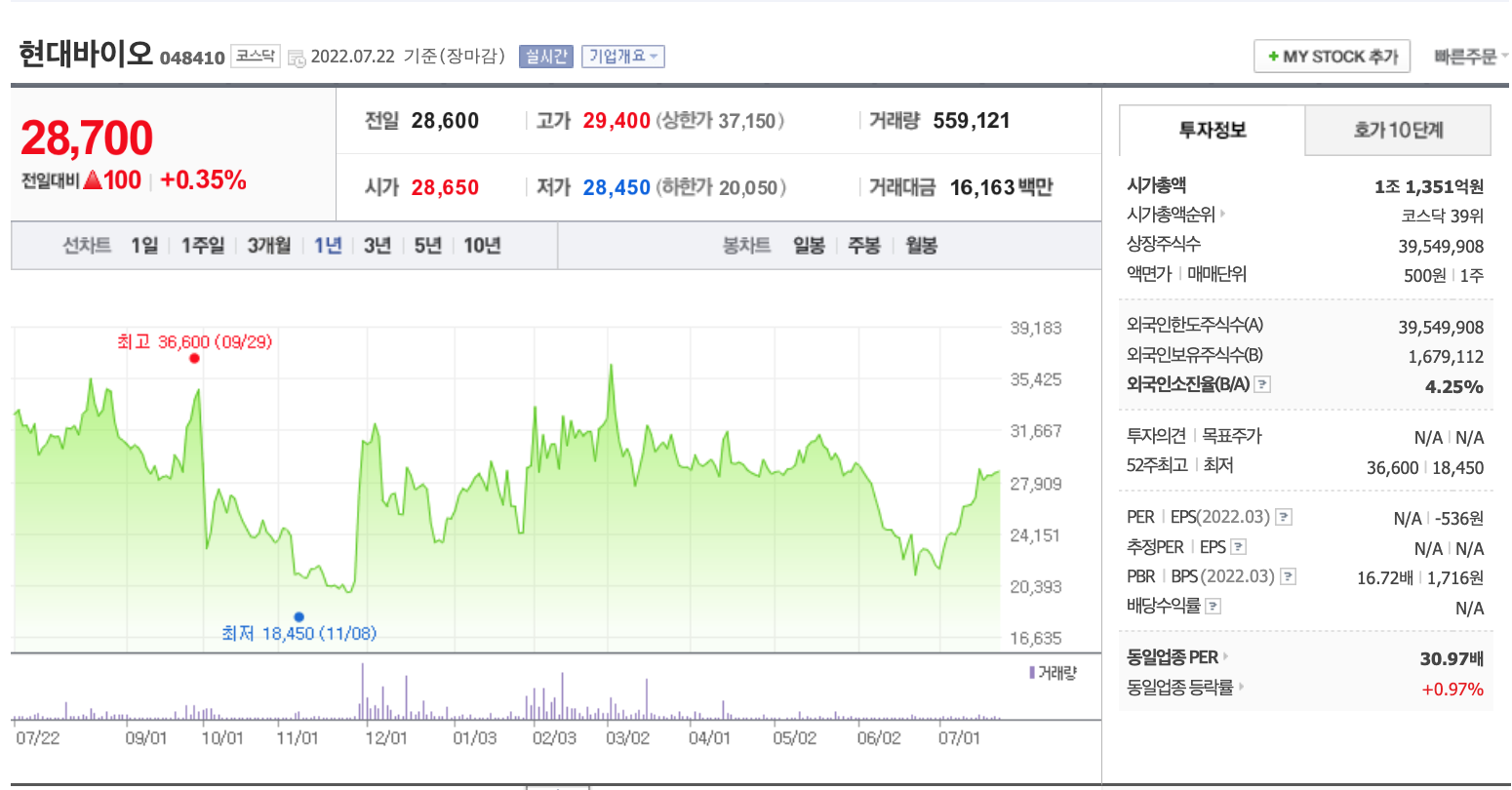This screenshot has height=790, width=1512.
Task: Switch to the 투자정보 tab
Action: pyautogui.click(x=1213, y=131)
